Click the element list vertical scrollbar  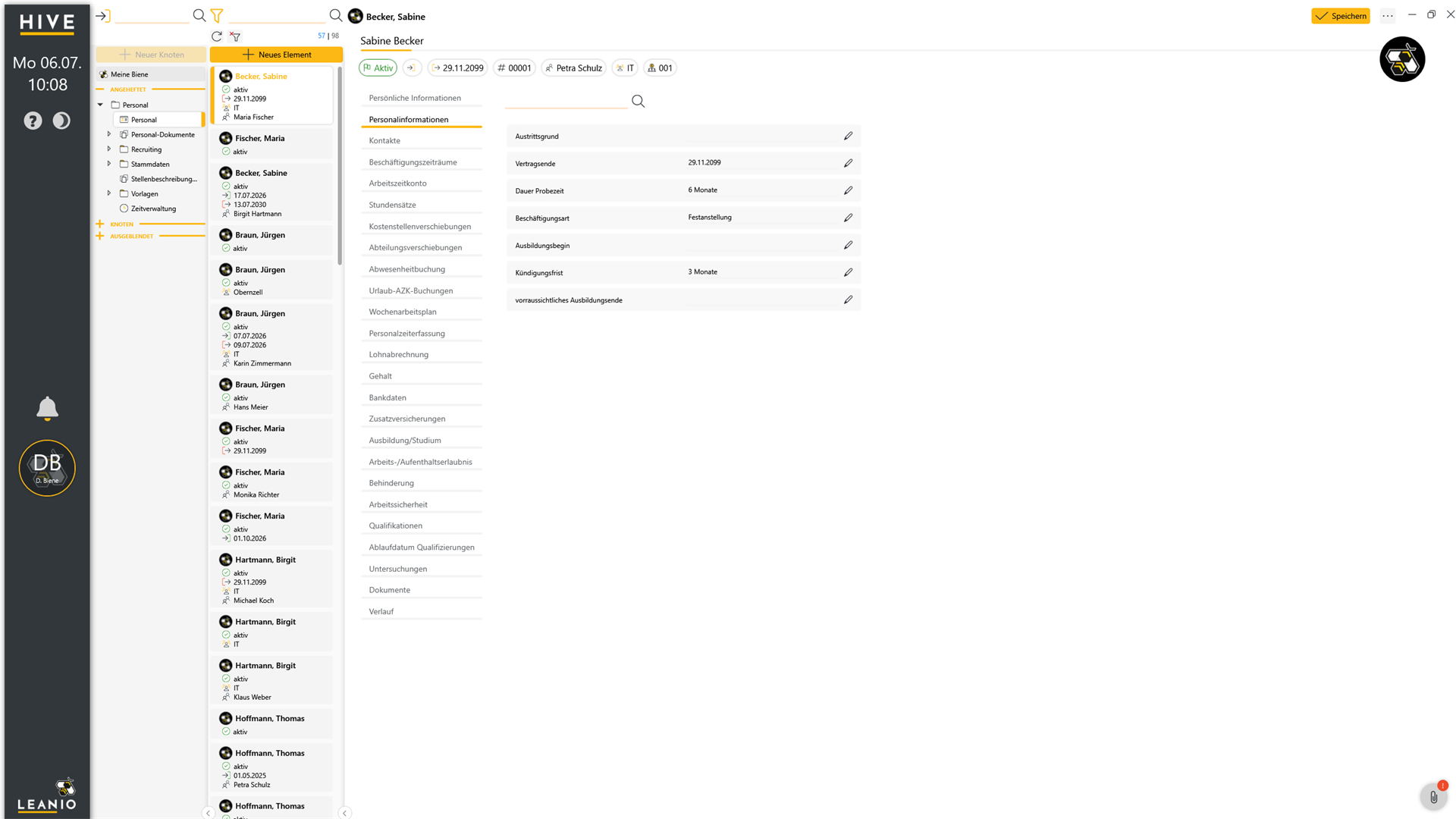[x=340, y=167]
